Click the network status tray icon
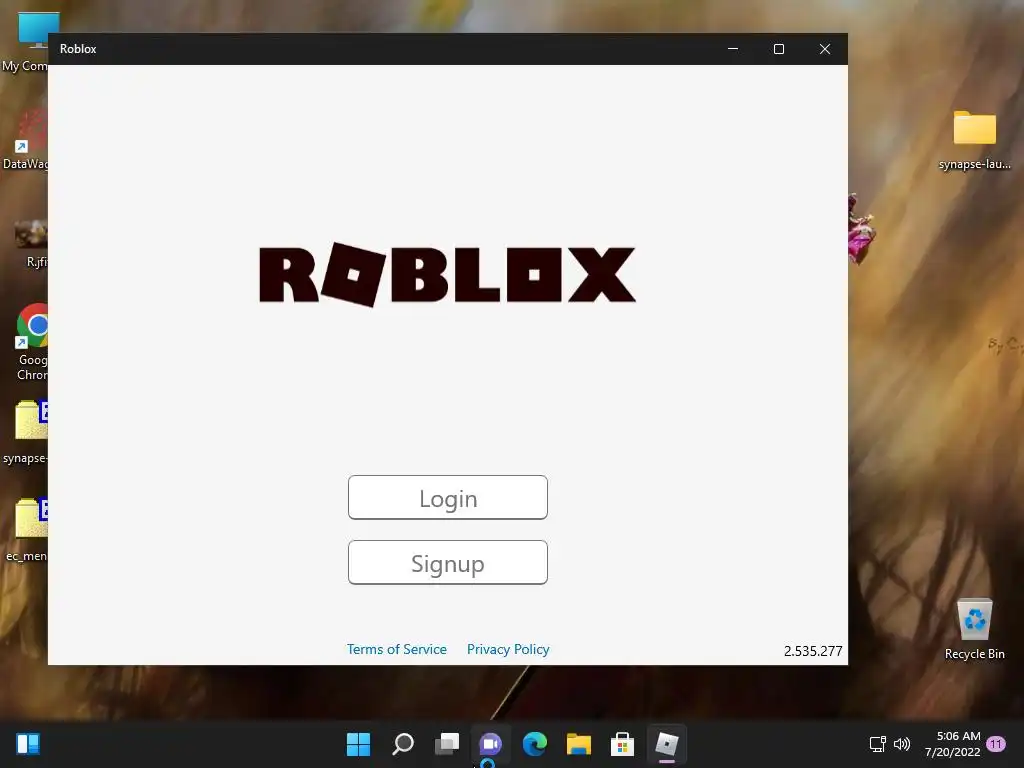Image resolution: width=1024 pixels, height=768 pixels. pyautogui.click(x=878, y=744)
